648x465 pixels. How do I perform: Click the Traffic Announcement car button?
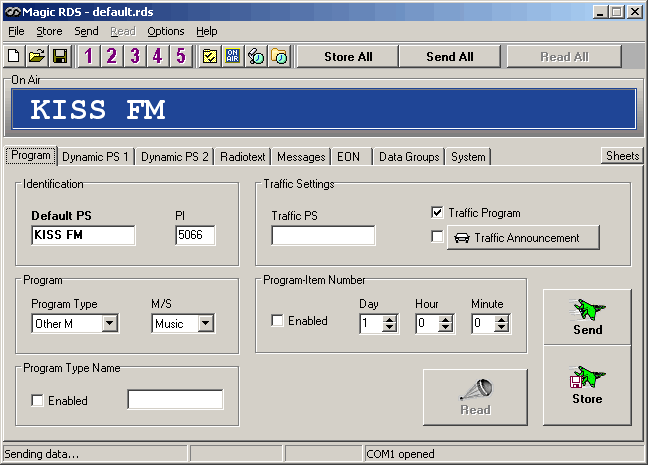[x=523, y=237]
